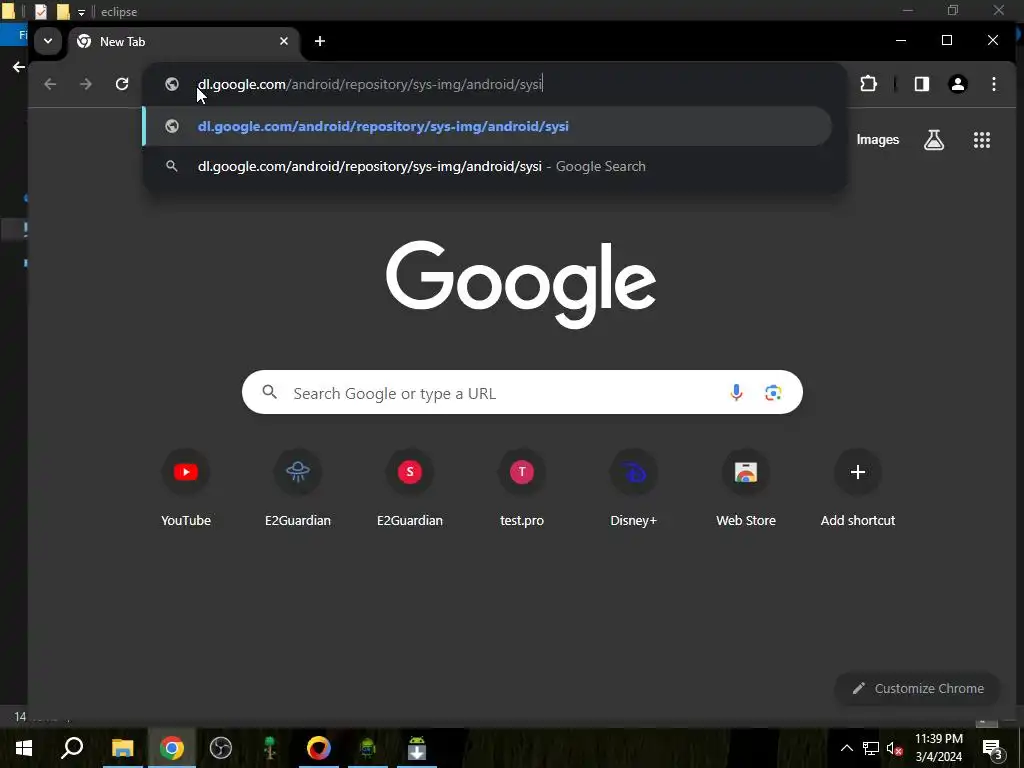Screen dimensions: 1024x768
Task: Open the Windows Start menu
Action: tap(24, 748)
